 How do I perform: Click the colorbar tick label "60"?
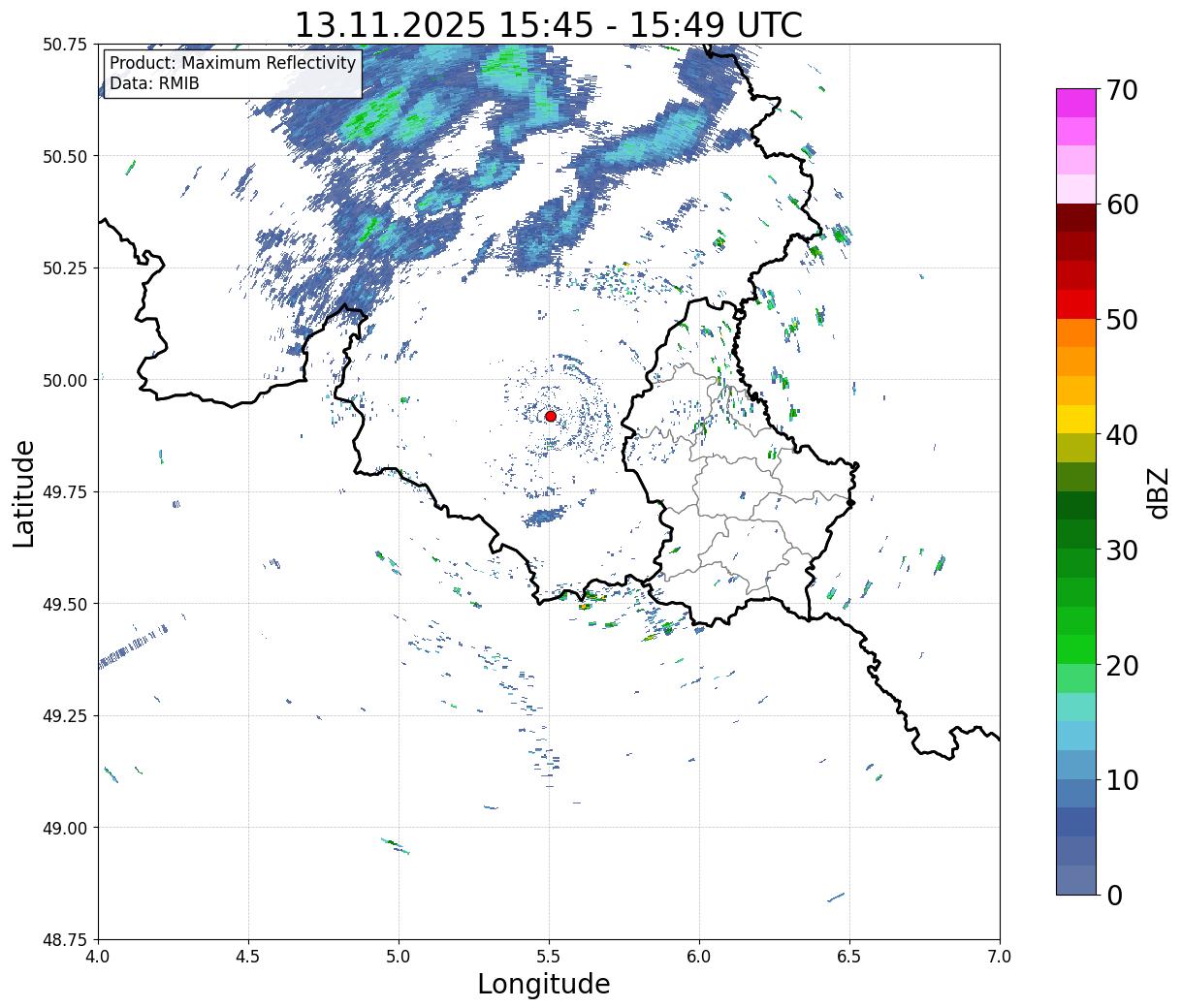click(x=1122, y=205)
